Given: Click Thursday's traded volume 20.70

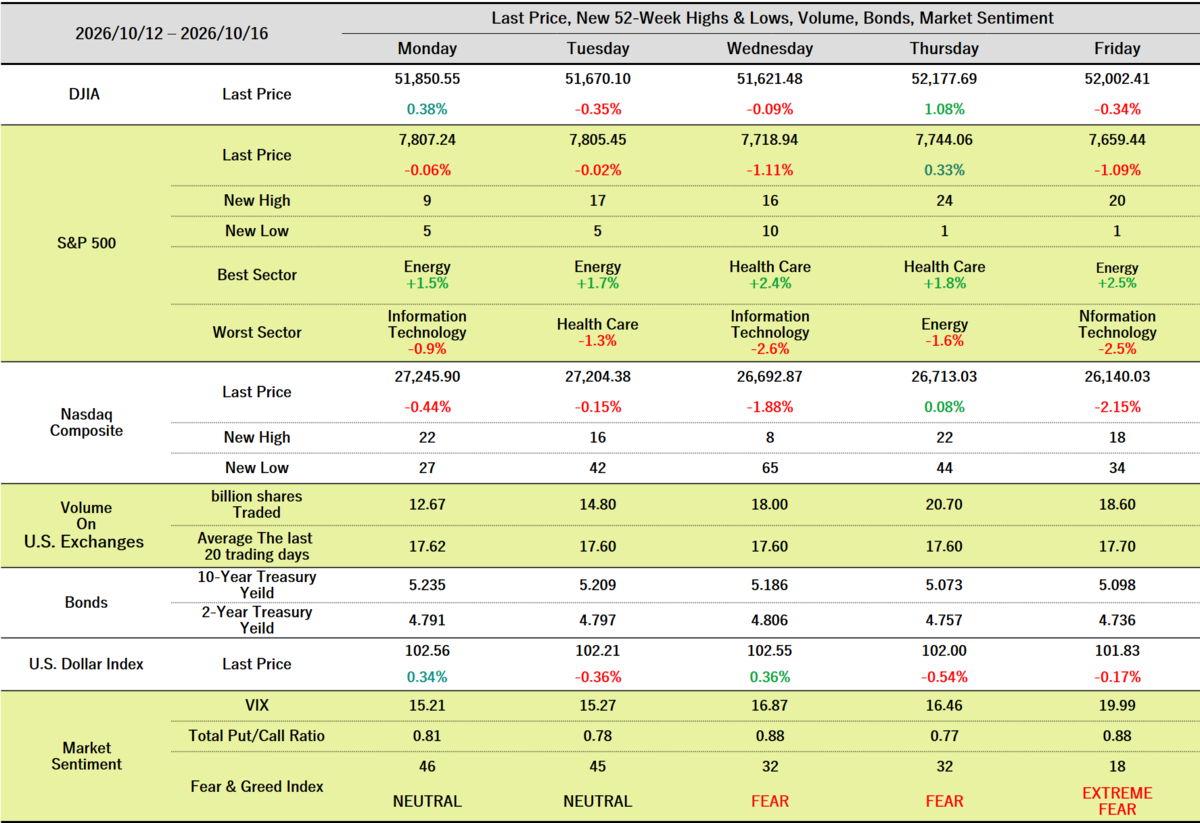Looking at the screenshot, I should point(945,505).
